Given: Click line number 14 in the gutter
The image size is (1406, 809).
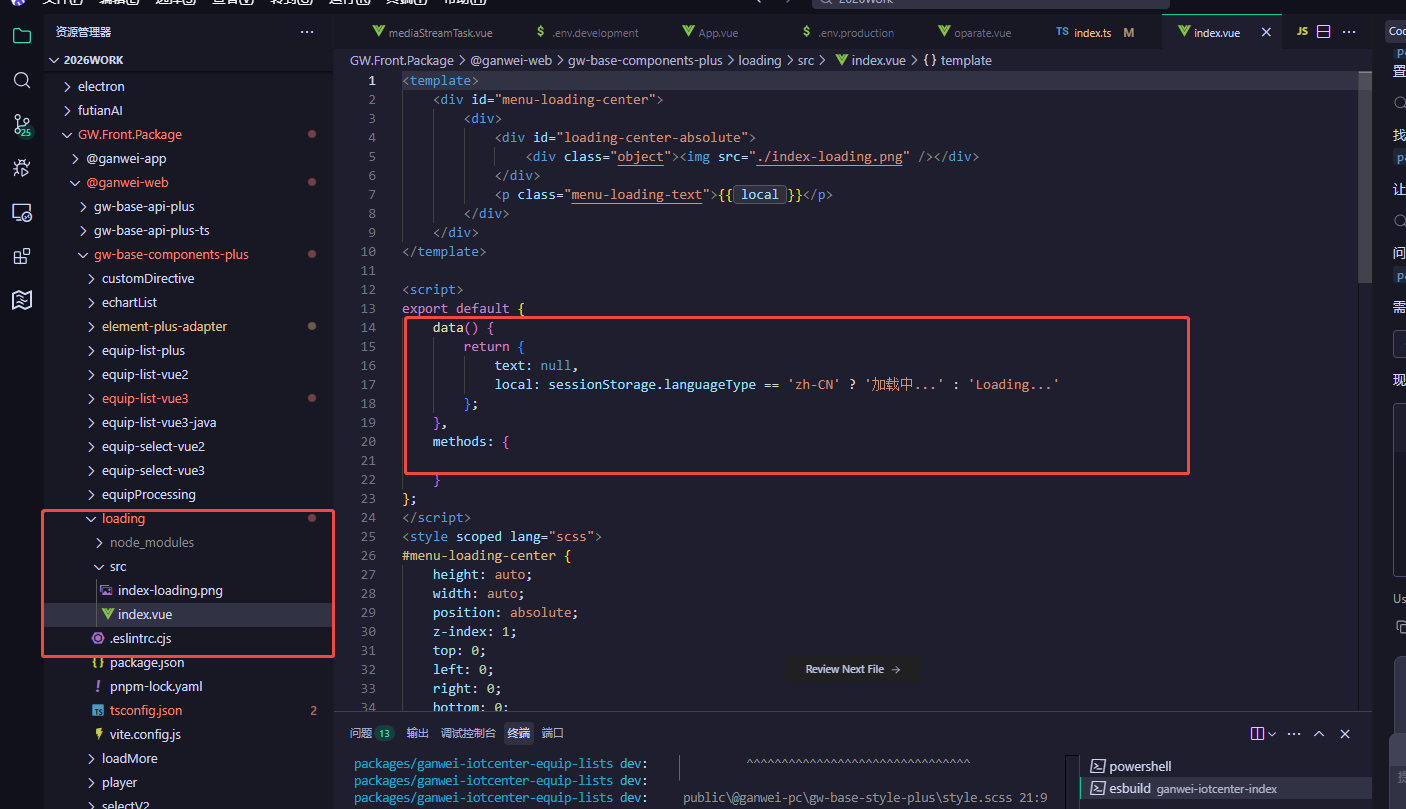Looking at the screenshot, I should [368, 327].
